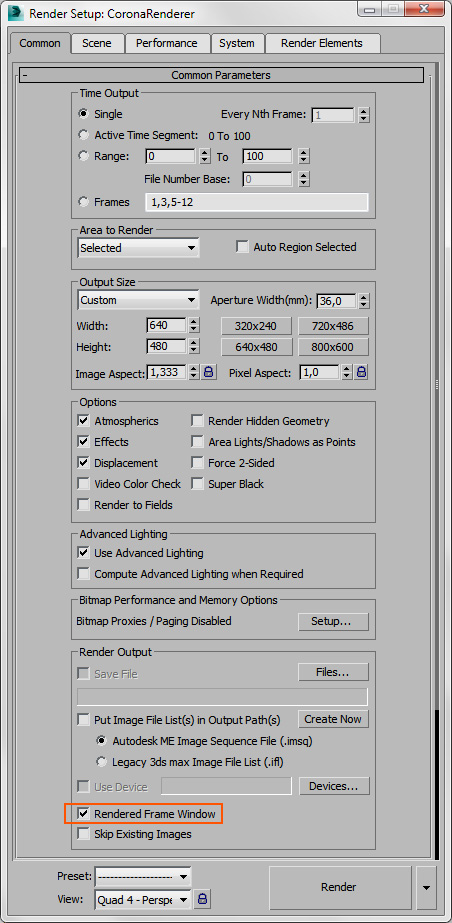
Task: Switch to Render Elements tab
Action: coord(322,43)
